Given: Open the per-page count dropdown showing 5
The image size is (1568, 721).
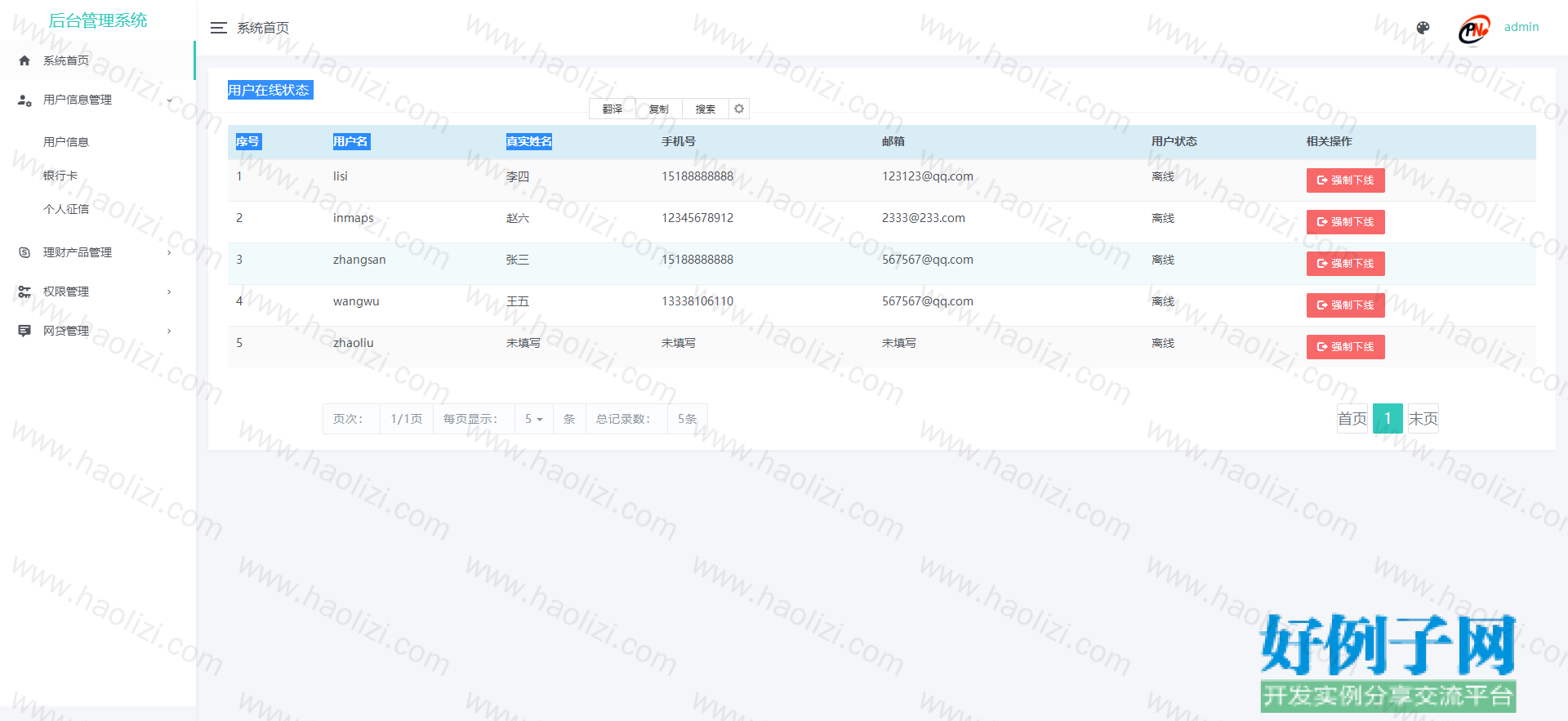Looking at the screenshot, I should 534,419.
